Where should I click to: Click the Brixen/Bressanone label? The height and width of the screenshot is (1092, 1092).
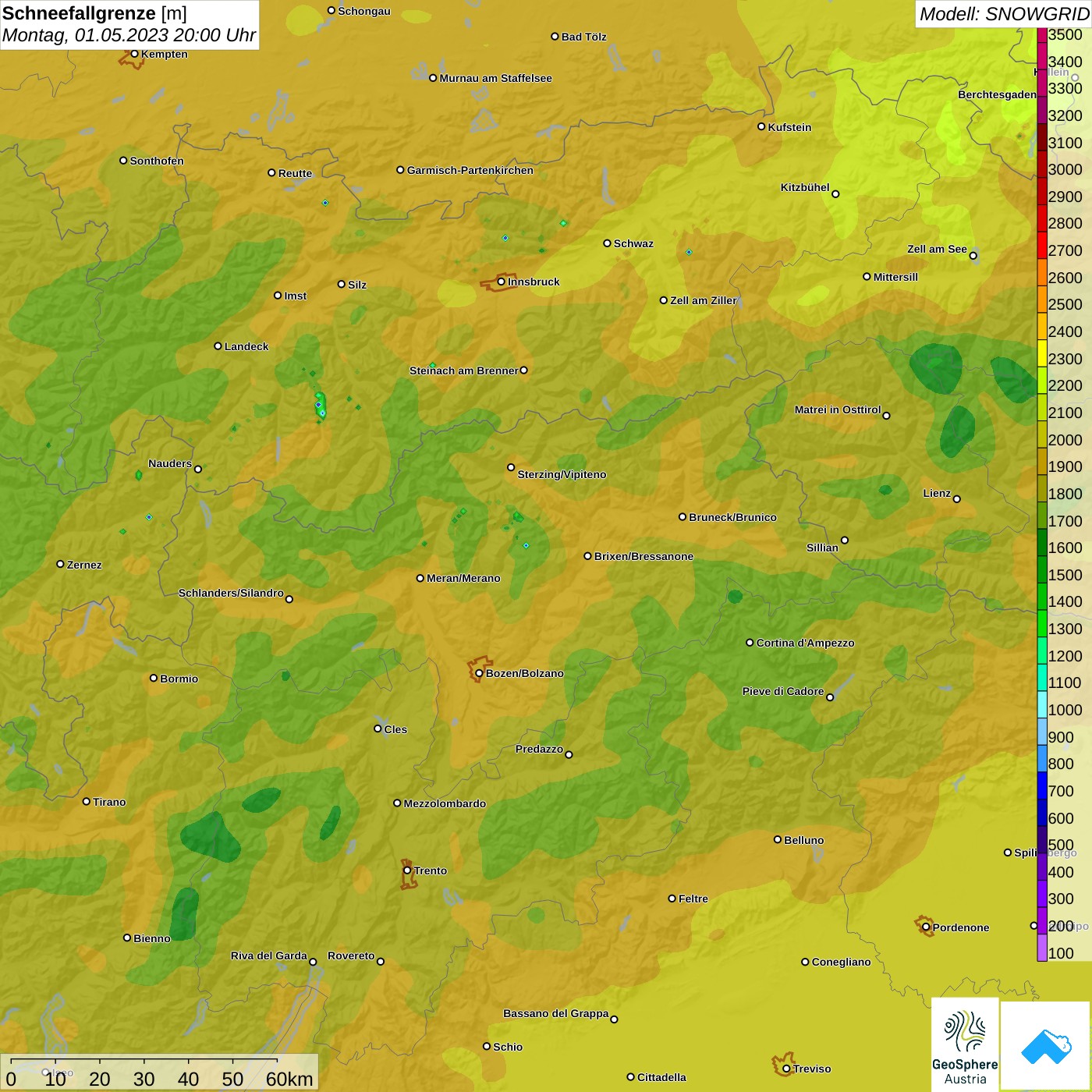click(x=643, y=556)
